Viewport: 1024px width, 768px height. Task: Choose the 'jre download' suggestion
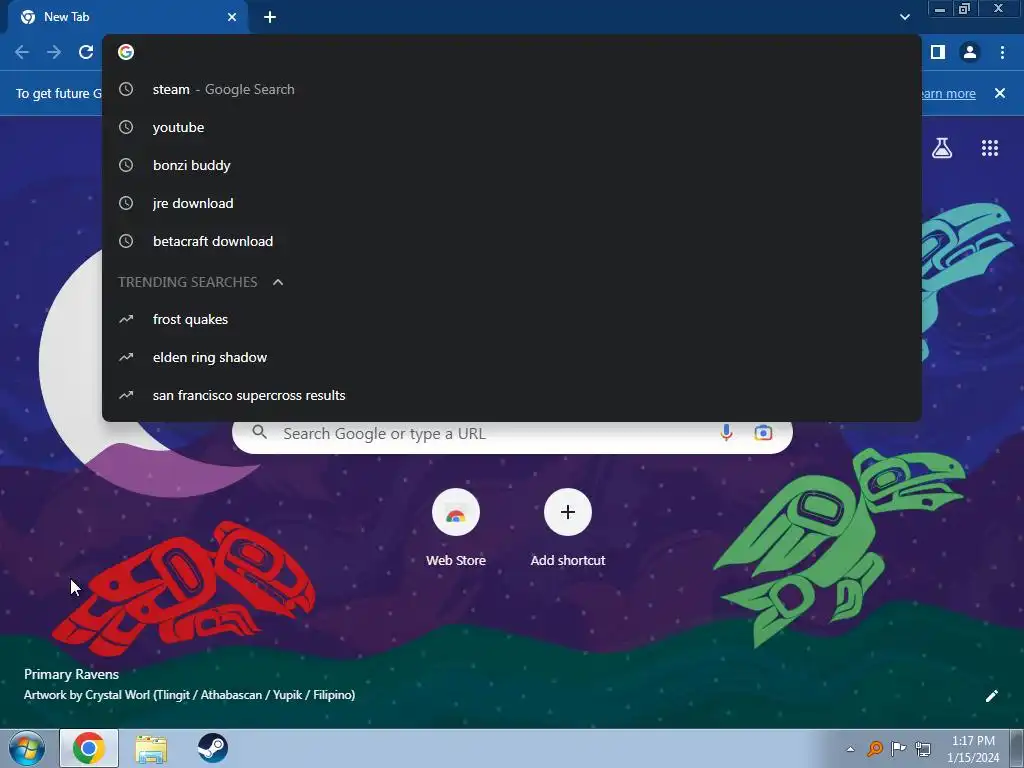click(512, 203)
